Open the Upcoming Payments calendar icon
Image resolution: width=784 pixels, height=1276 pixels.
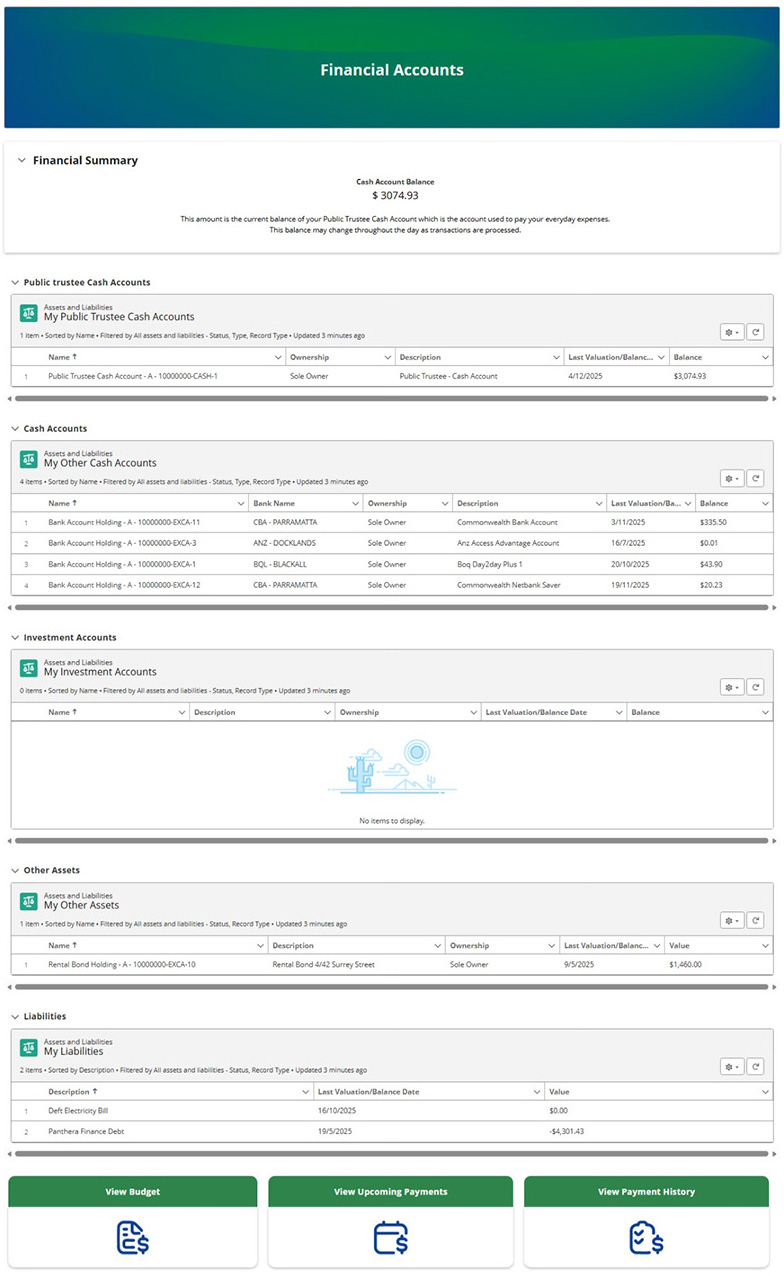click(390, 1238)
